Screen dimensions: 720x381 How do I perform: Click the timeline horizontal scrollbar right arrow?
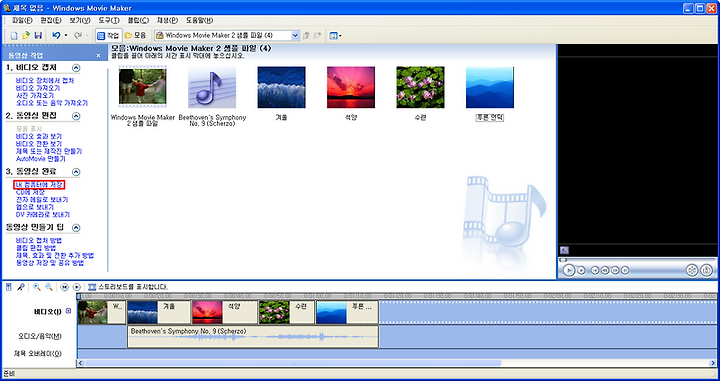pyautogui.click(x=713, y=363)
